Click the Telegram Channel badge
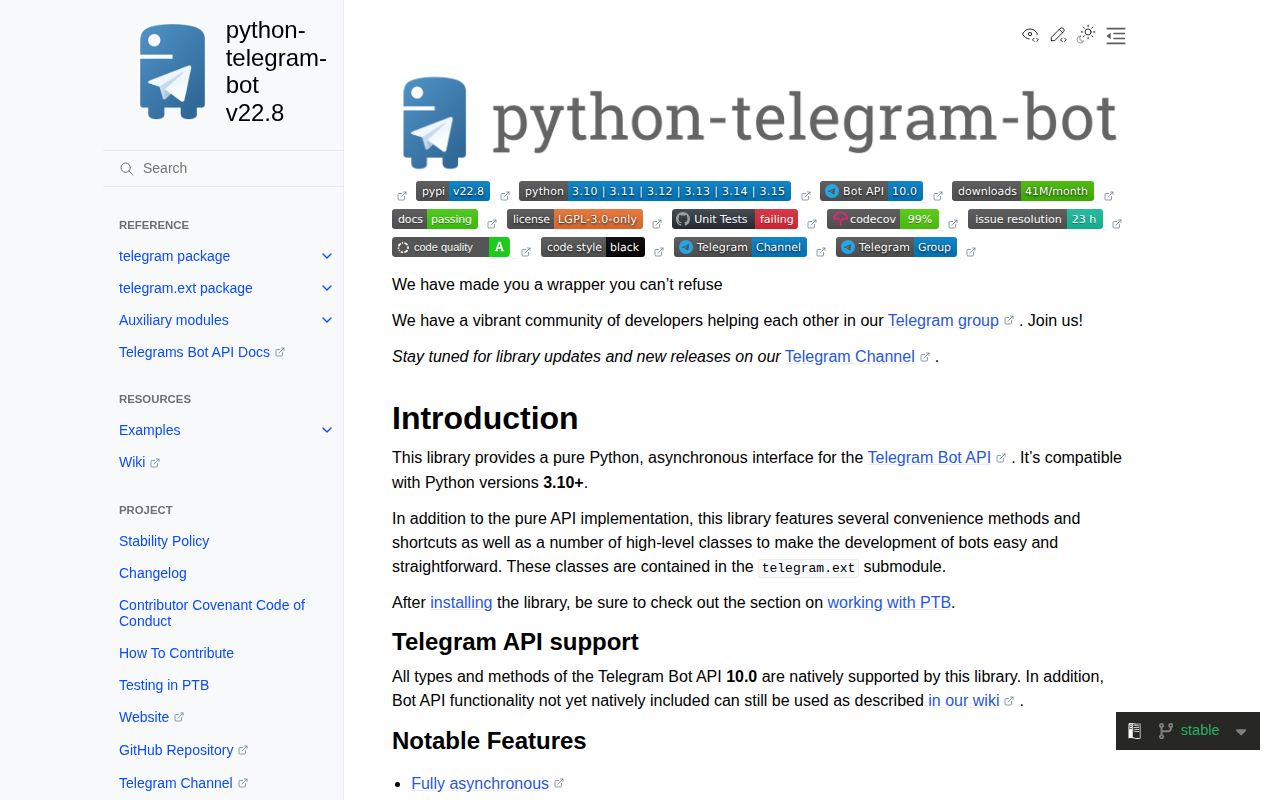 coord(741,247)
